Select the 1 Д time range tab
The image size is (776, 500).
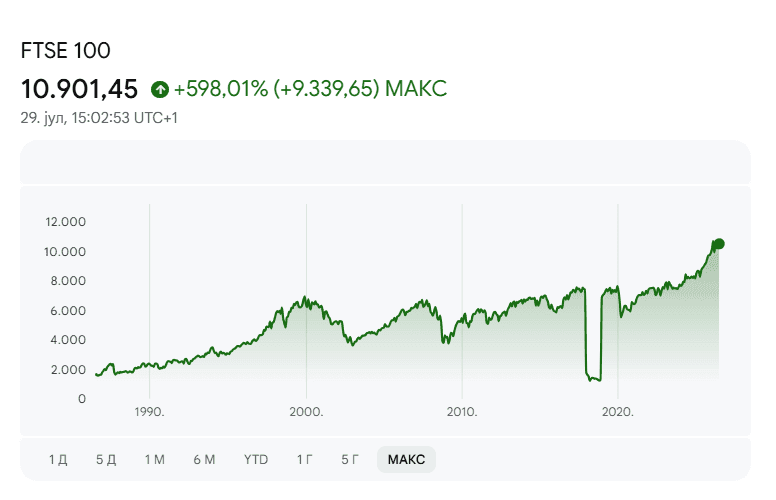pos(58,459)
